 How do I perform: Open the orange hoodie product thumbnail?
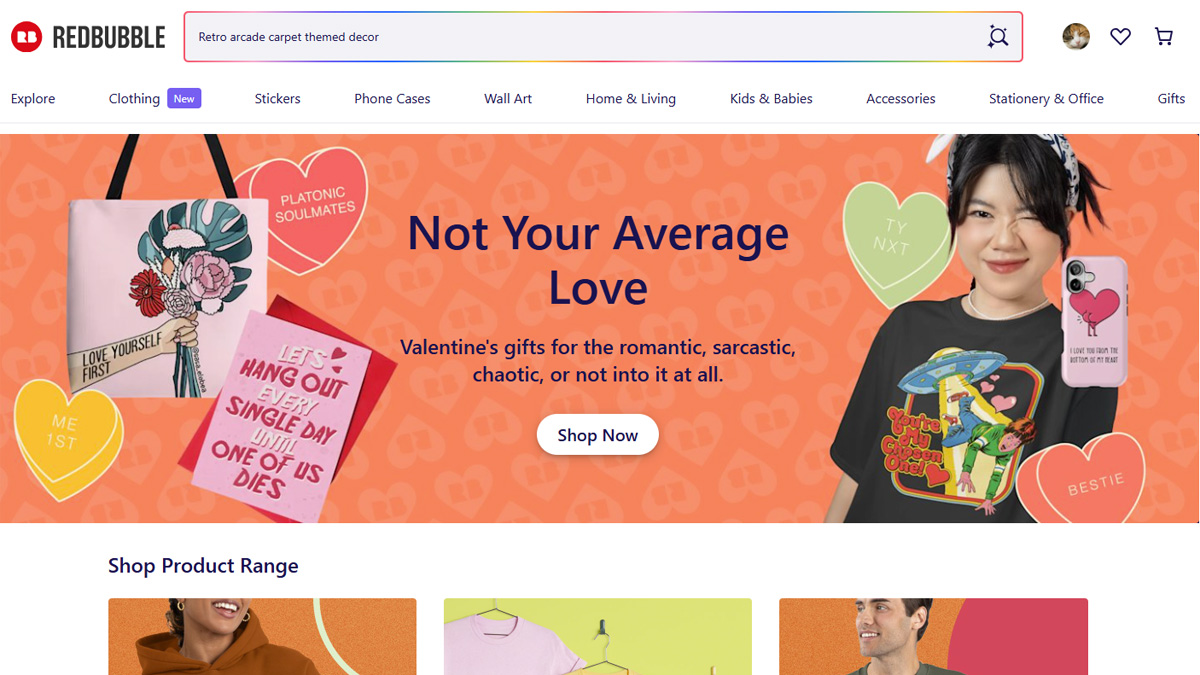(x=262, y=637)
